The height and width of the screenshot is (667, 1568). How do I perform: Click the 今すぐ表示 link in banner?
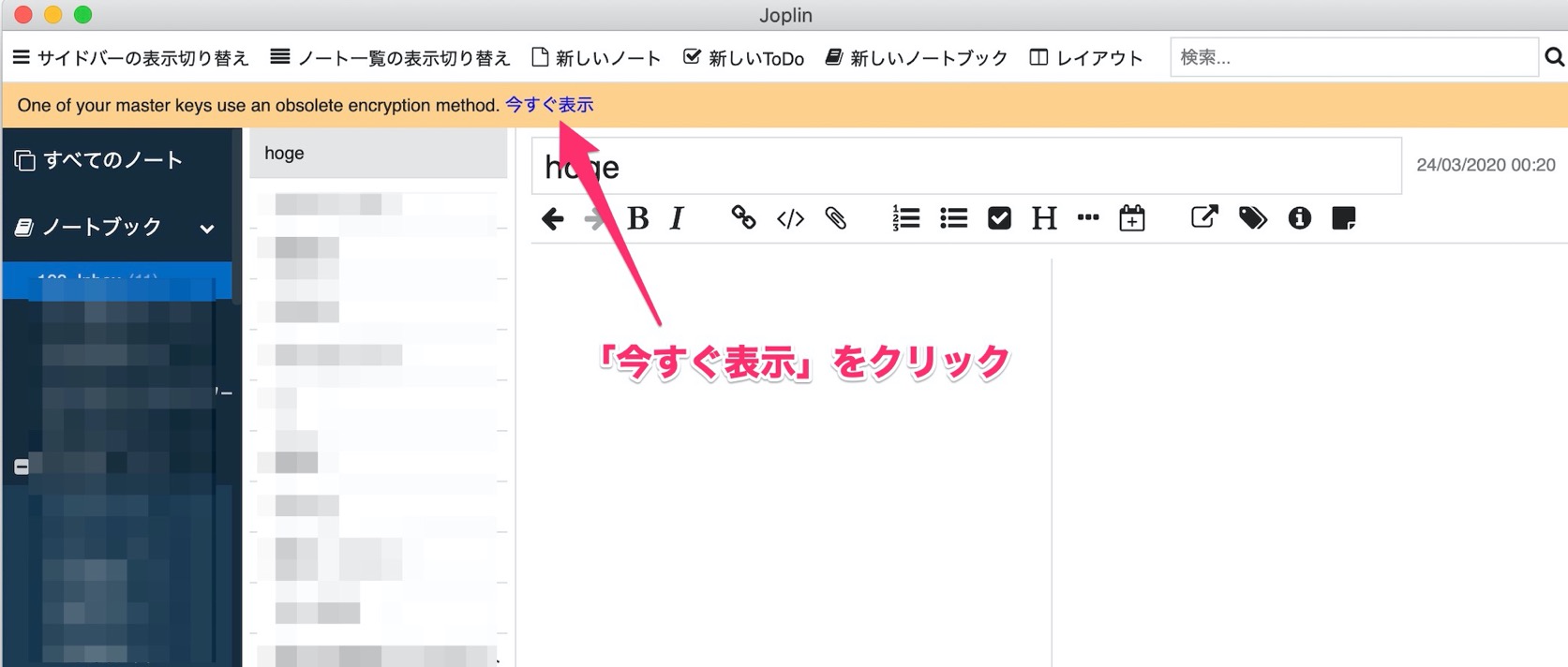pos(549,105)
